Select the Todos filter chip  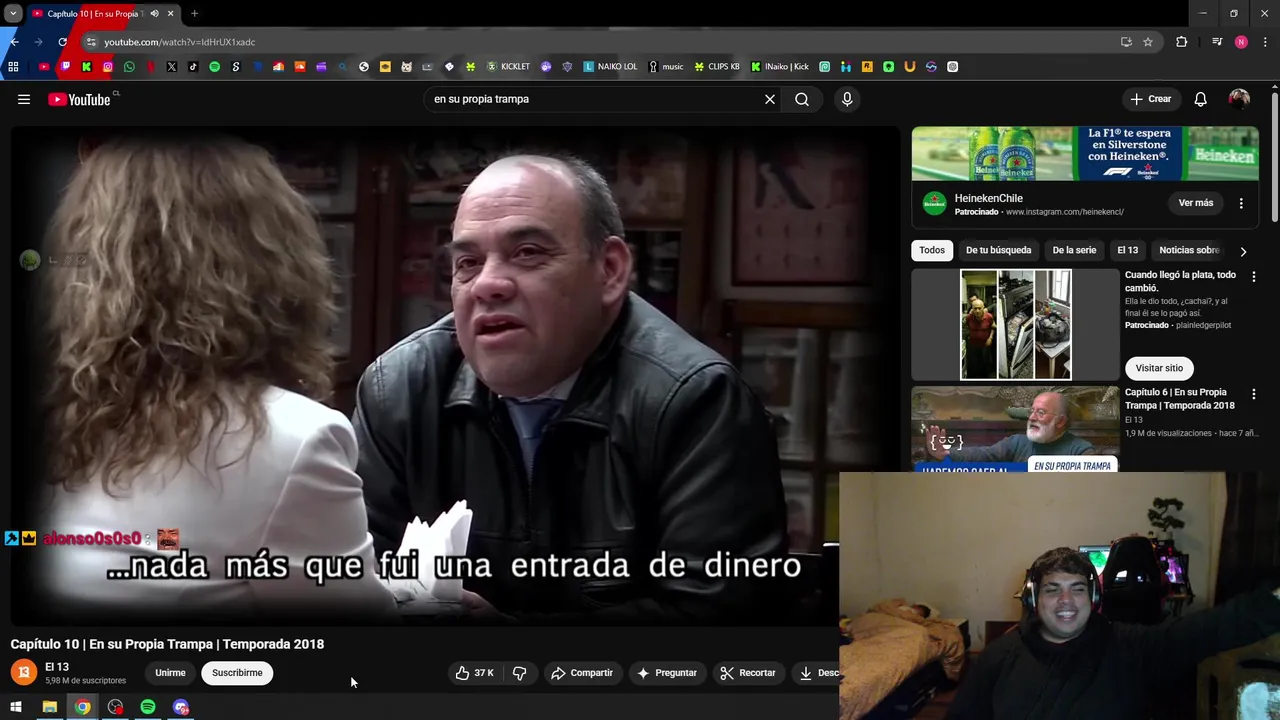932,250
